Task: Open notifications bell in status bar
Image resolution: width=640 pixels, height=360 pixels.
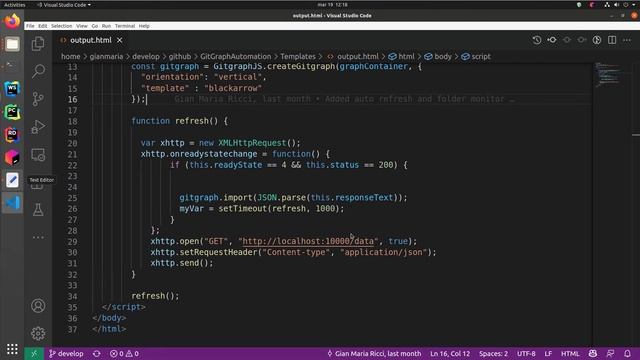Action: [627, 353]
